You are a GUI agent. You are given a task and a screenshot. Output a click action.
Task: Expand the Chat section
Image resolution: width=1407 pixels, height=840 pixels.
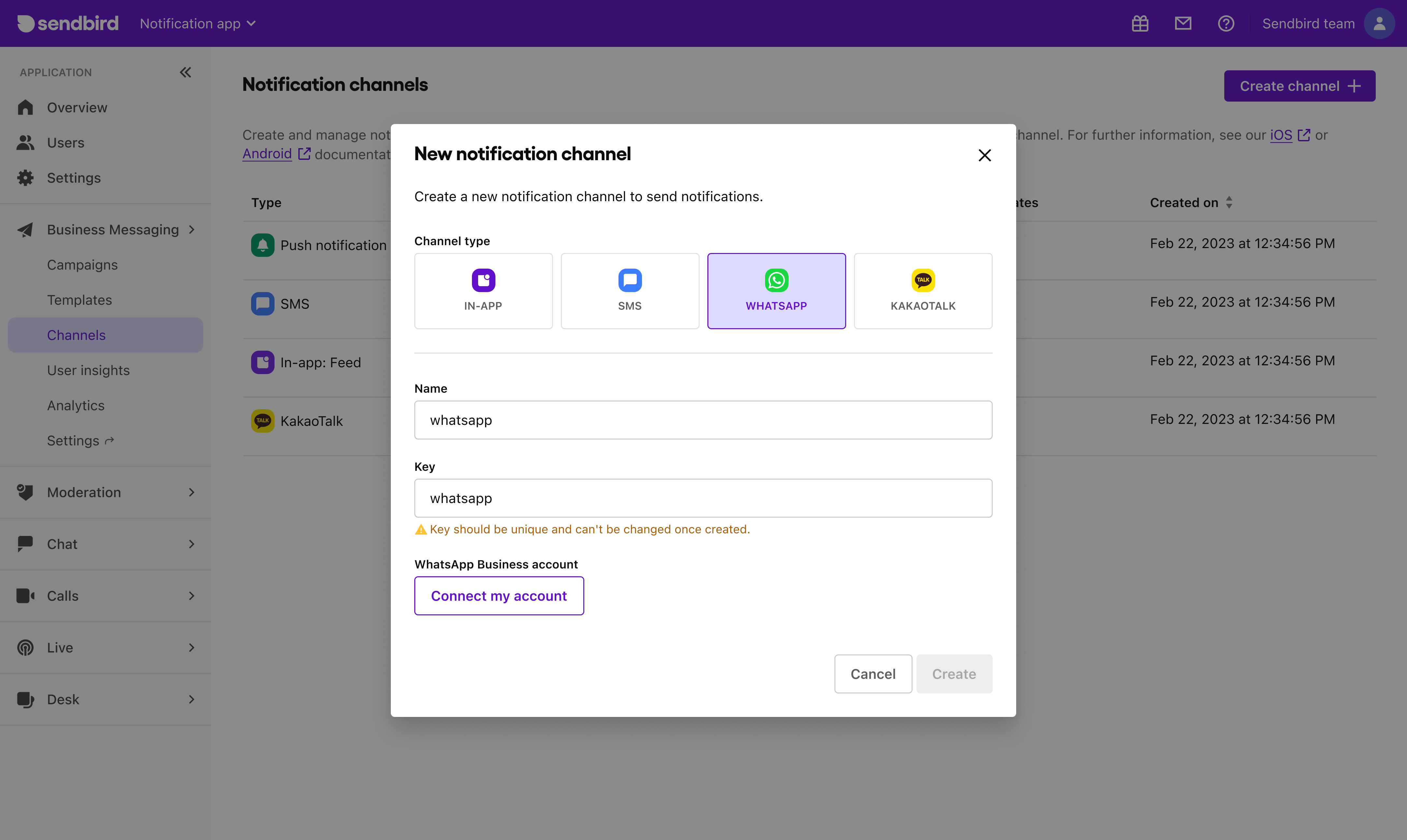106,544
